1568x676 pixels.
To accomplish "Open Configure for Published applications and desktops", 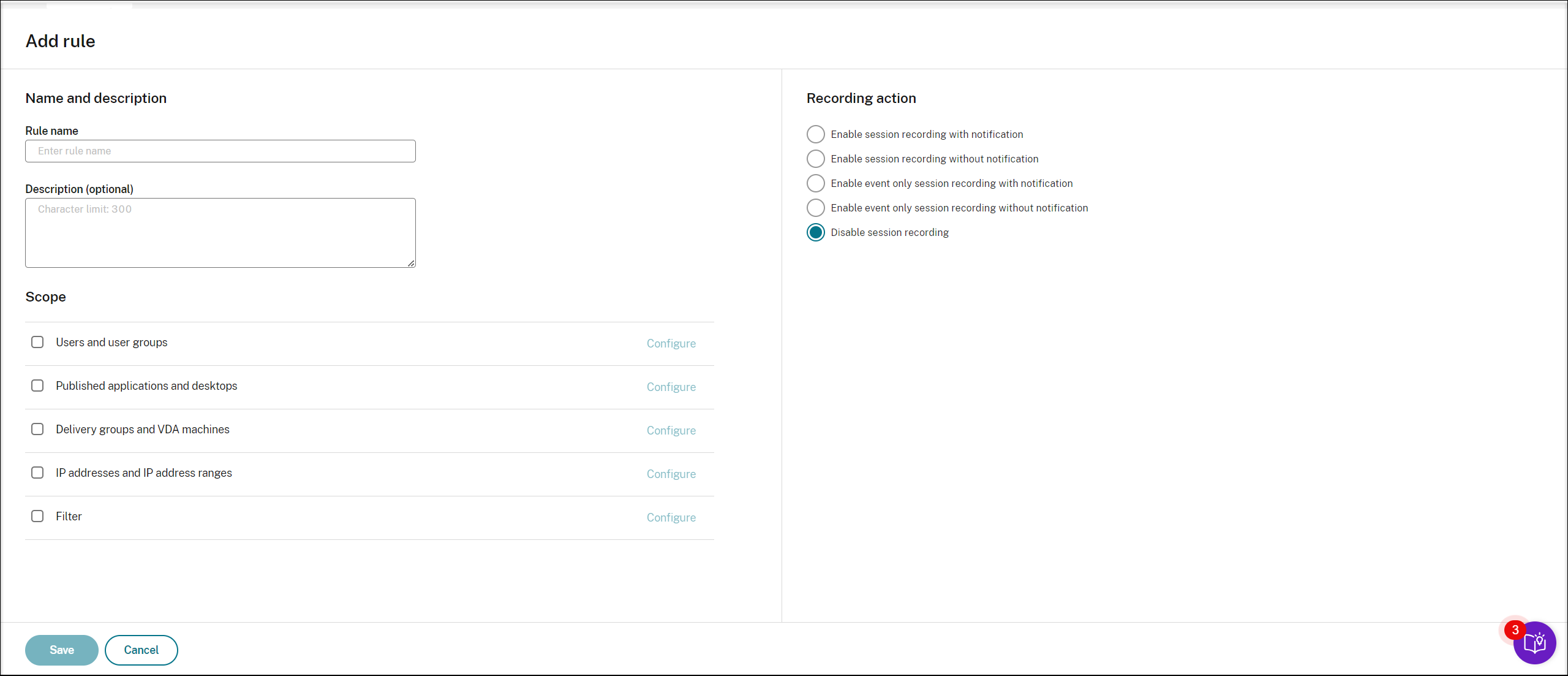I will tap(671, 387).
